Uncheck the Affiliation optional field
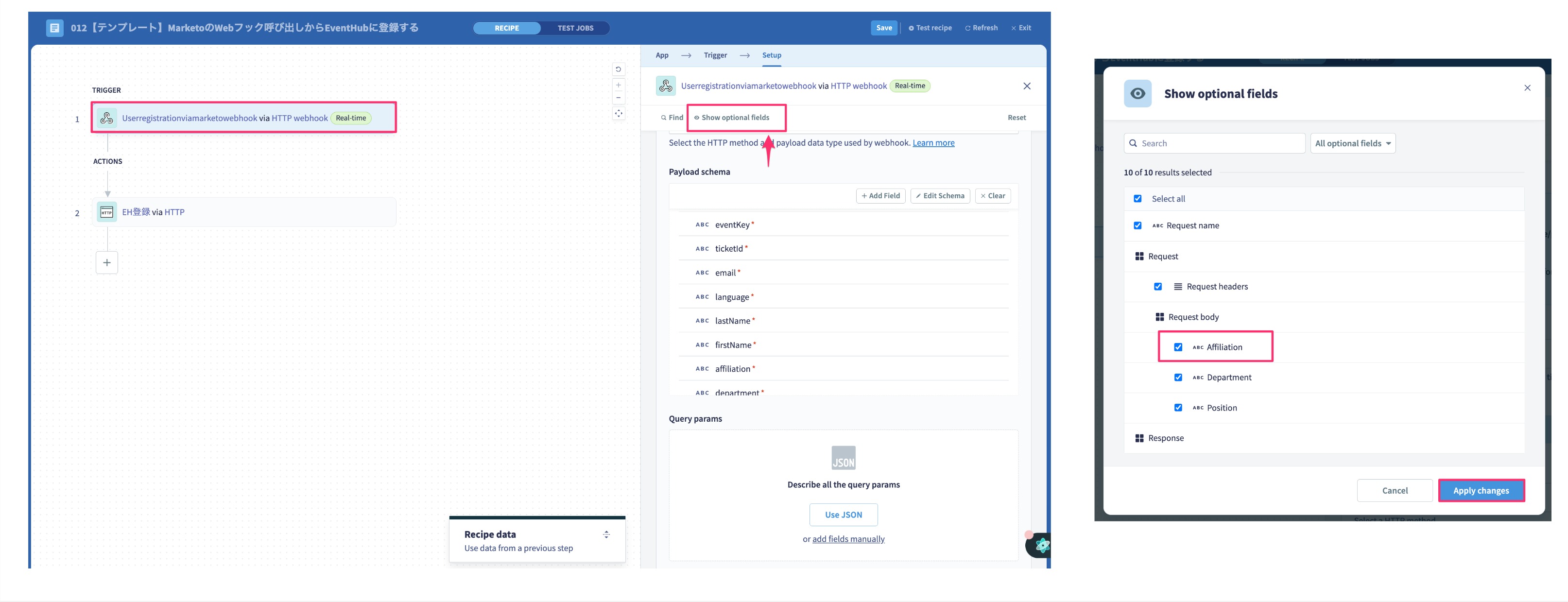This screenshot has width=1568, height=602. click(x=1178, y=347)
